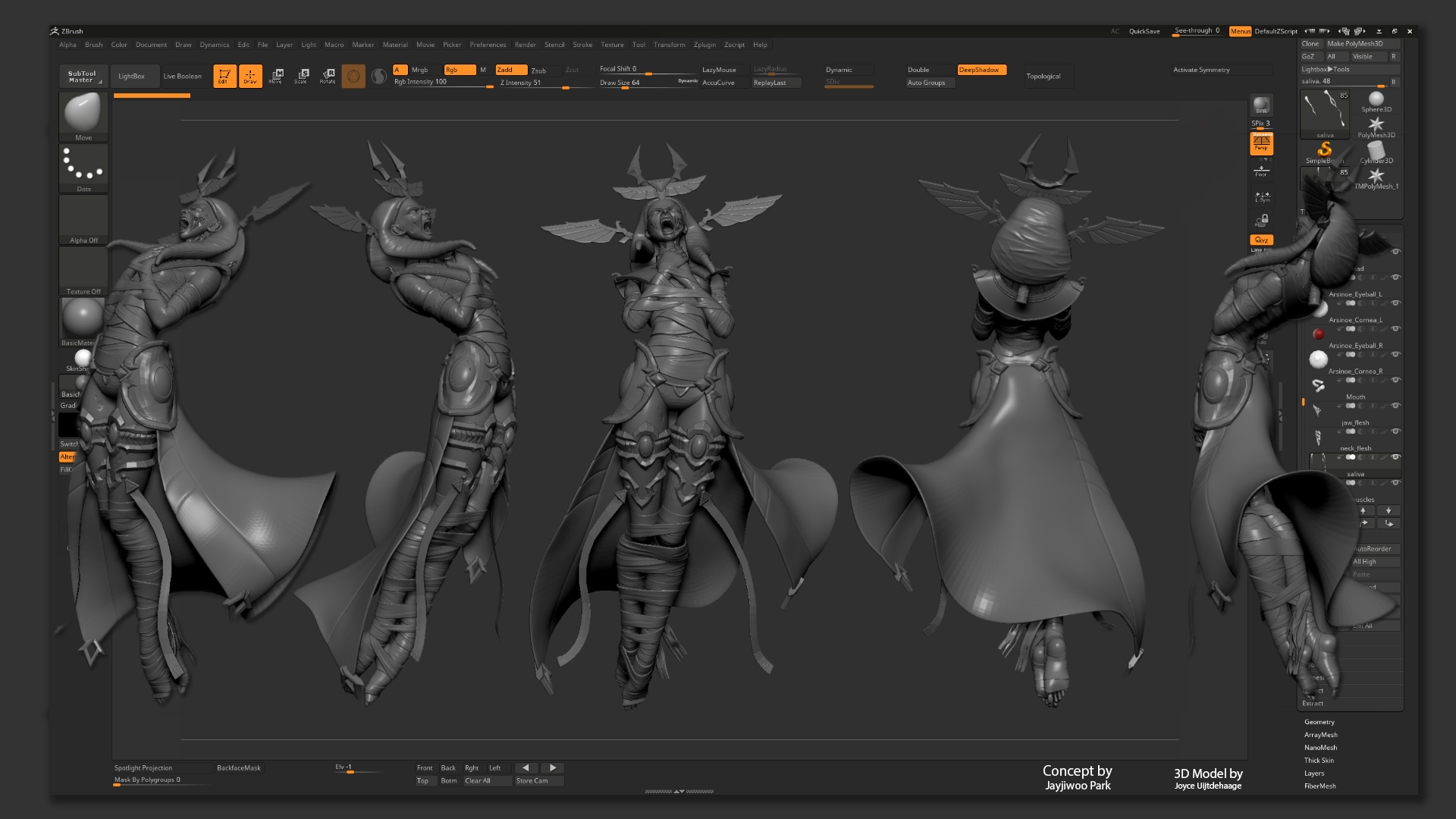The width and height of the screenshot is (1456, 819).
Task: Click the previous camera view arrow
Action: coord(526,768)
